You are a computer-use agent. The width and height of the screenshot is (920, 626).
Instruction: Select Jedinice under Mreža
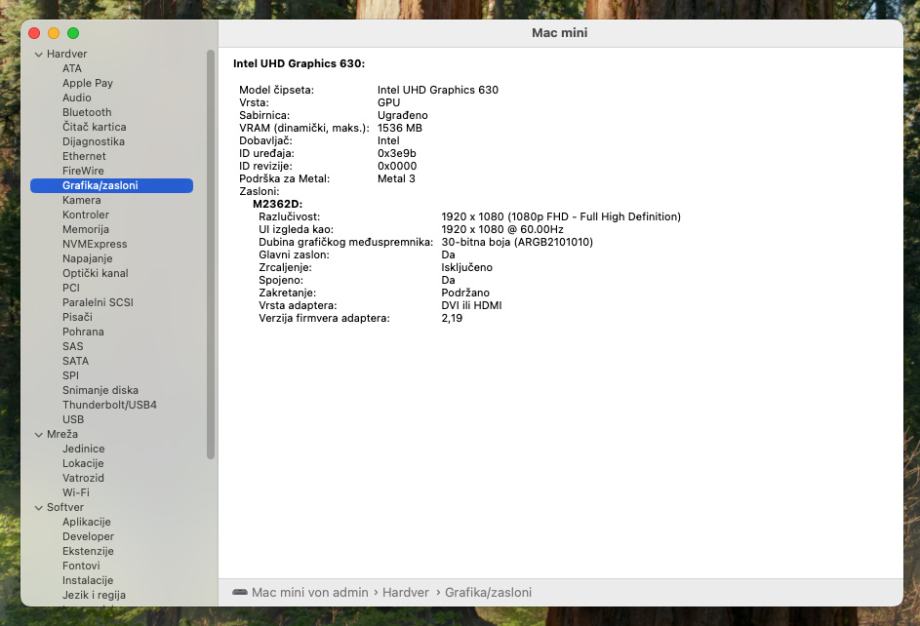click(83, 449)
